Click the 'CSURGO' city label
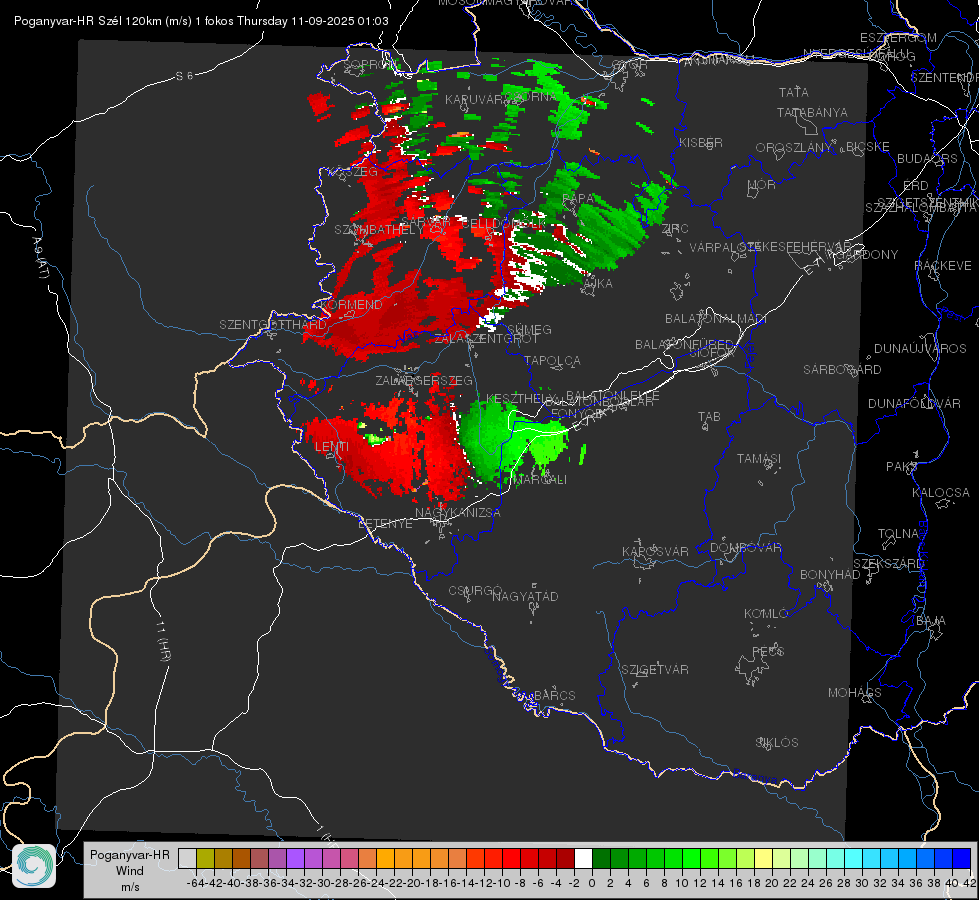The height and width of the screenshot is (900, 979). click(475, 591)
